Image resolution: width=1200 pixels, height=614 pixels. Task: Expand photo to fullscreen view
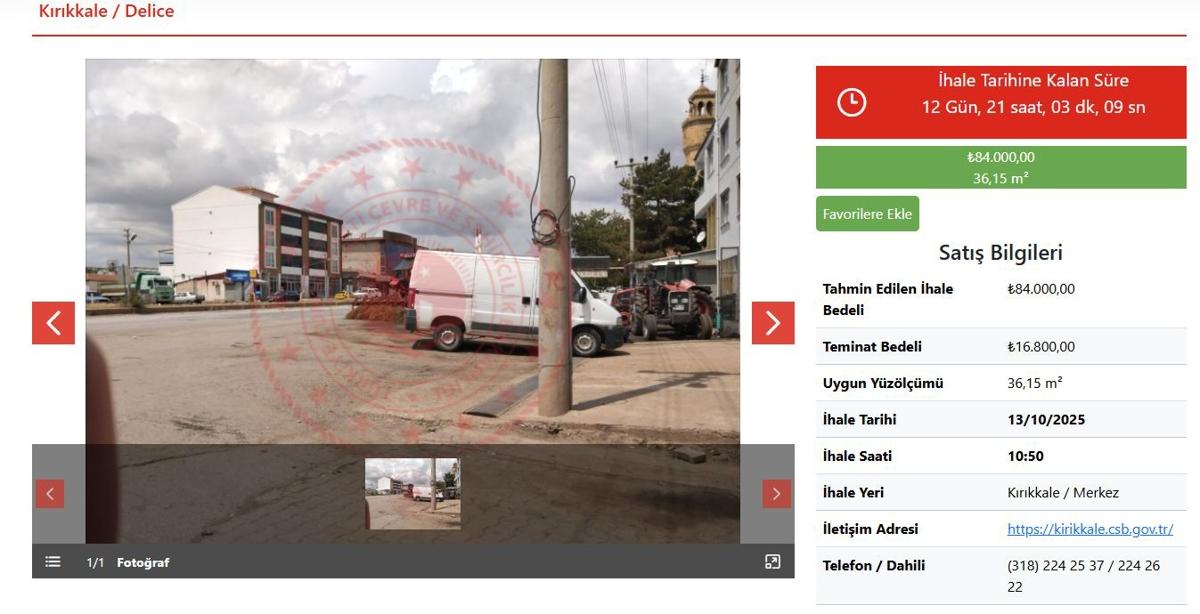click(772, 562)
